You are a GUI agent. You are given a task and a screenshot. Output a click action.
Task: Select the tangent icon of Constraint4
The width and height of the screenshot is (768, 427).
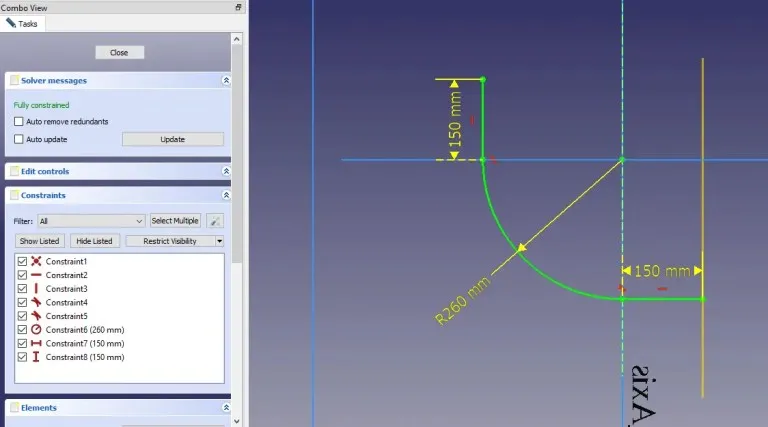pos(36,302)
